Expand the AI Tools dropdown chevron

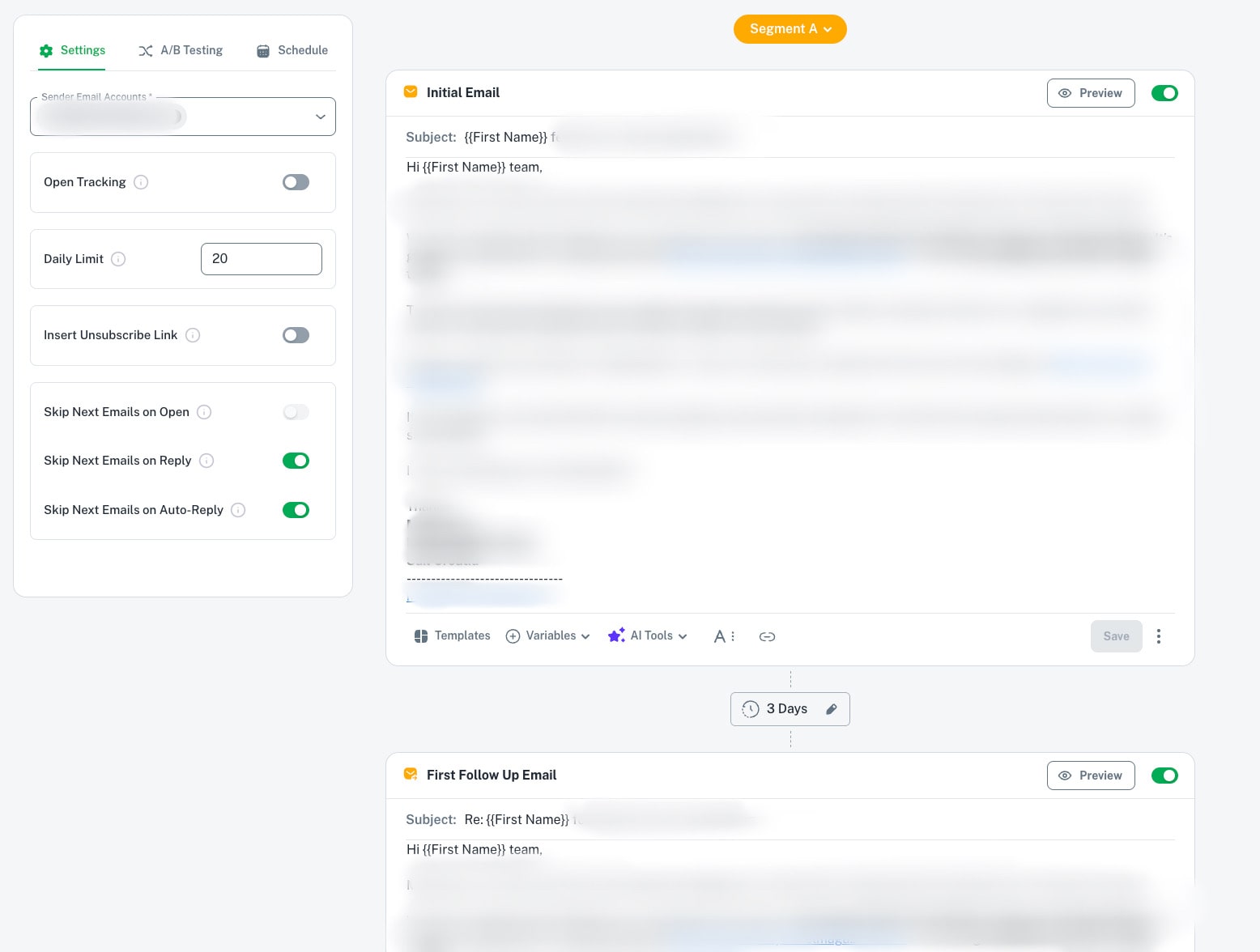point(682,636)
